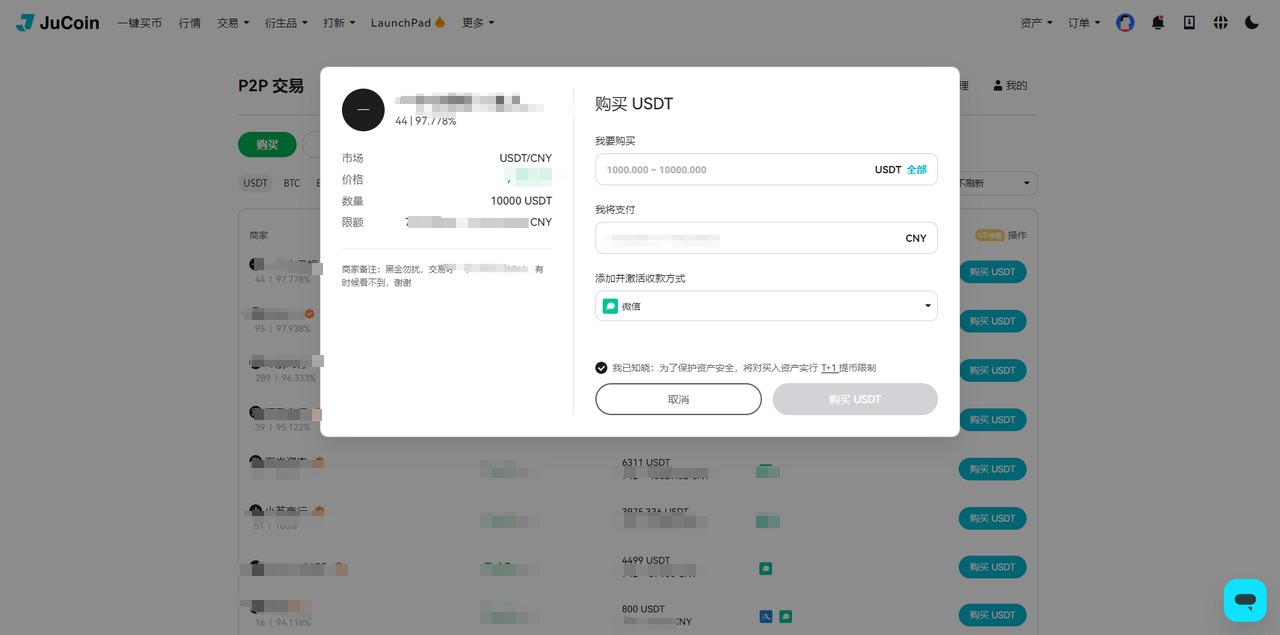1280x635 pixels.
Task: Expand the 订单 orders menu
Action: (x=1084, y=22)
